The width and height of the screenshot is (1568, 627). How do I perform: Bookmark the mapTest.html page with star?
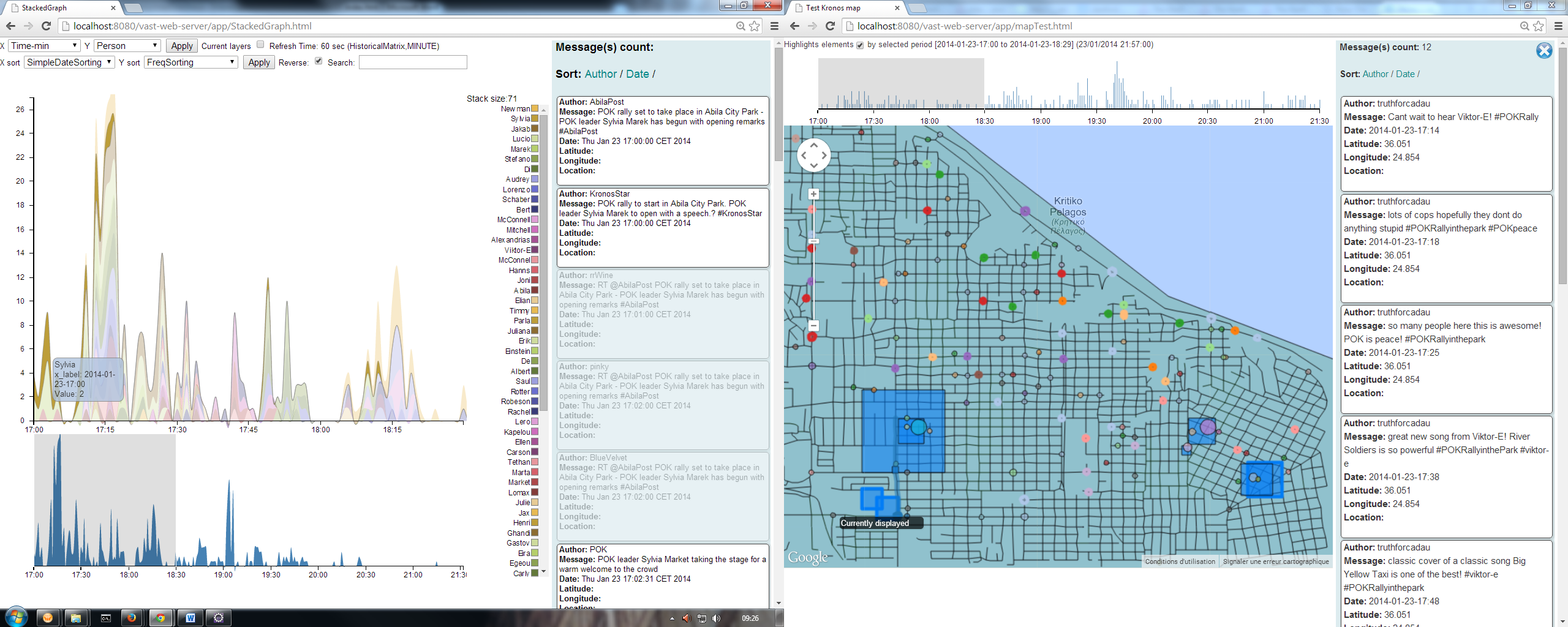point(1538,26)
